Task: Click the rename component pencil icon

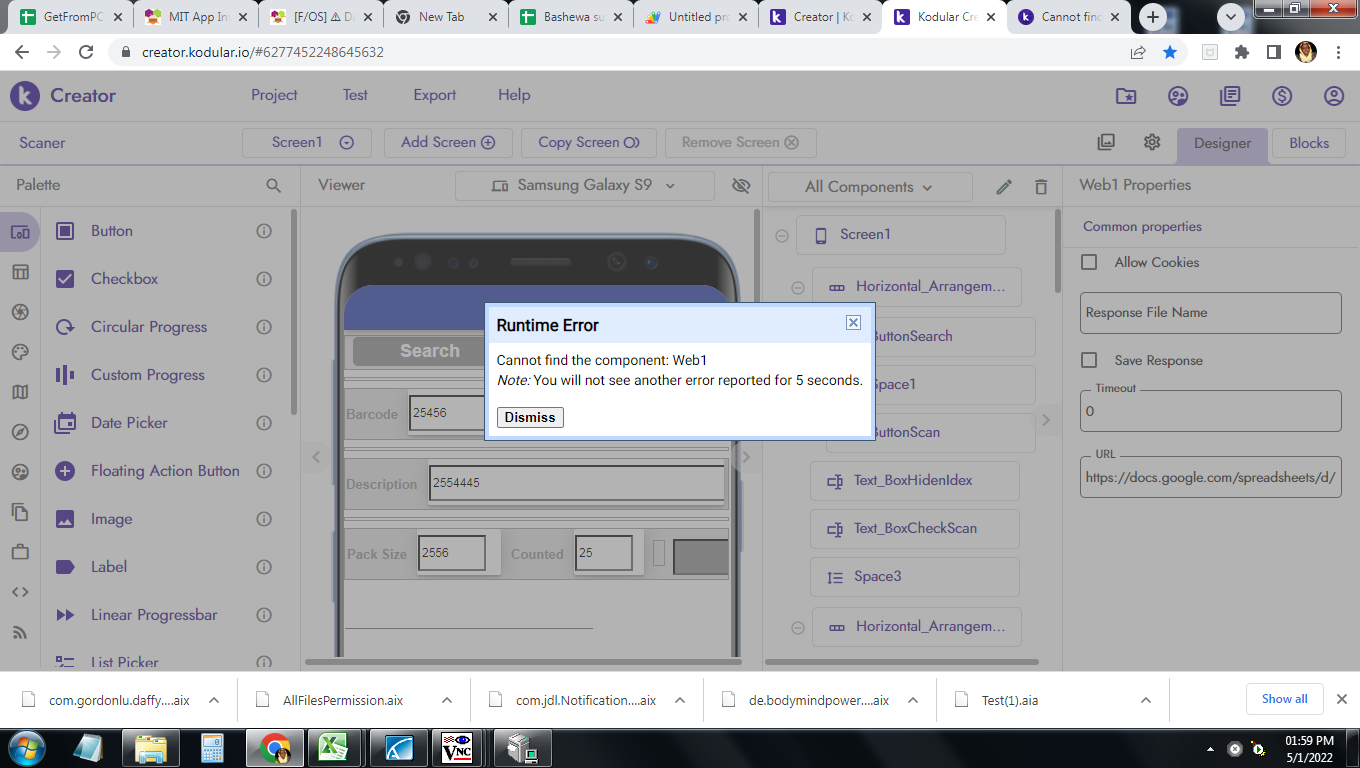Action: pyautogui.click(x=1004, y=187)
